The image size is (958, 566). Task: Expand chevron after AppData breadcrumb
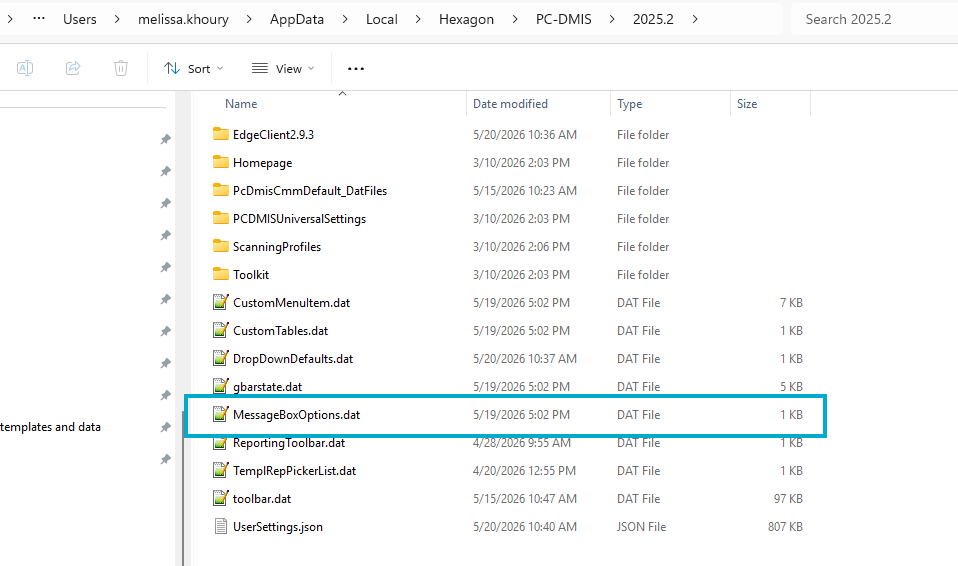tap(345, 19)
